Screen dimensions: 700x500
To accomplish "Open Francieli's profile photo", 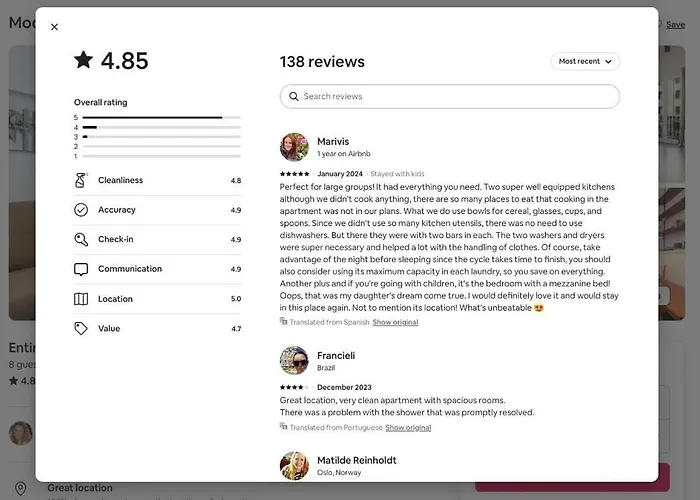I will tap(294, 360).
